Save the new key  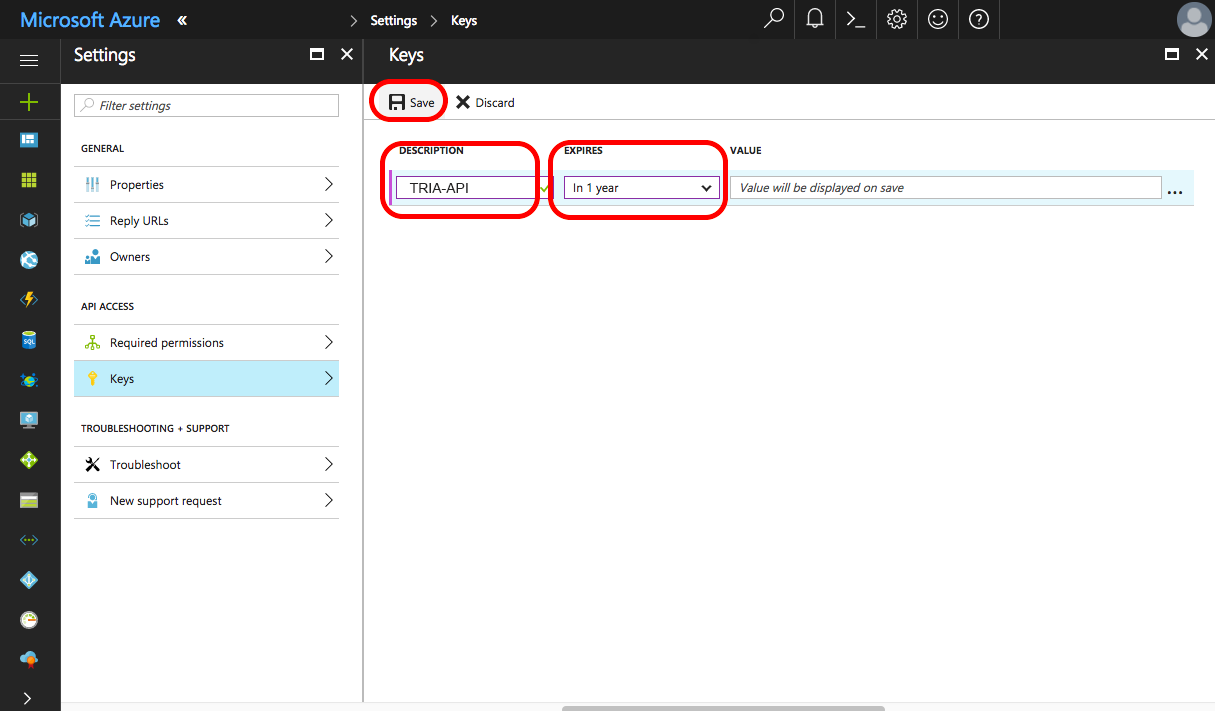(411, 102)
